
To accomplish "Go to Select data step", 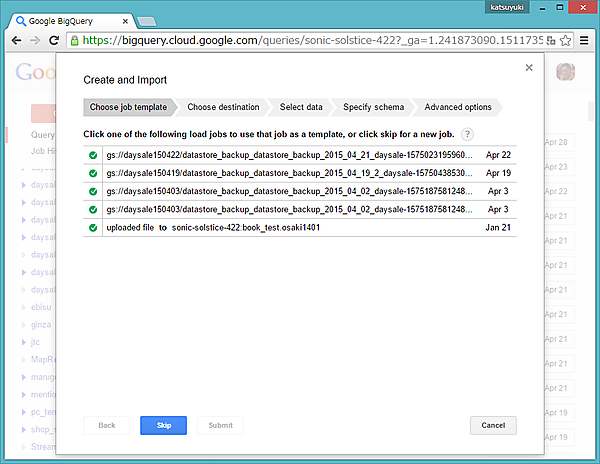I will point(301,107).
